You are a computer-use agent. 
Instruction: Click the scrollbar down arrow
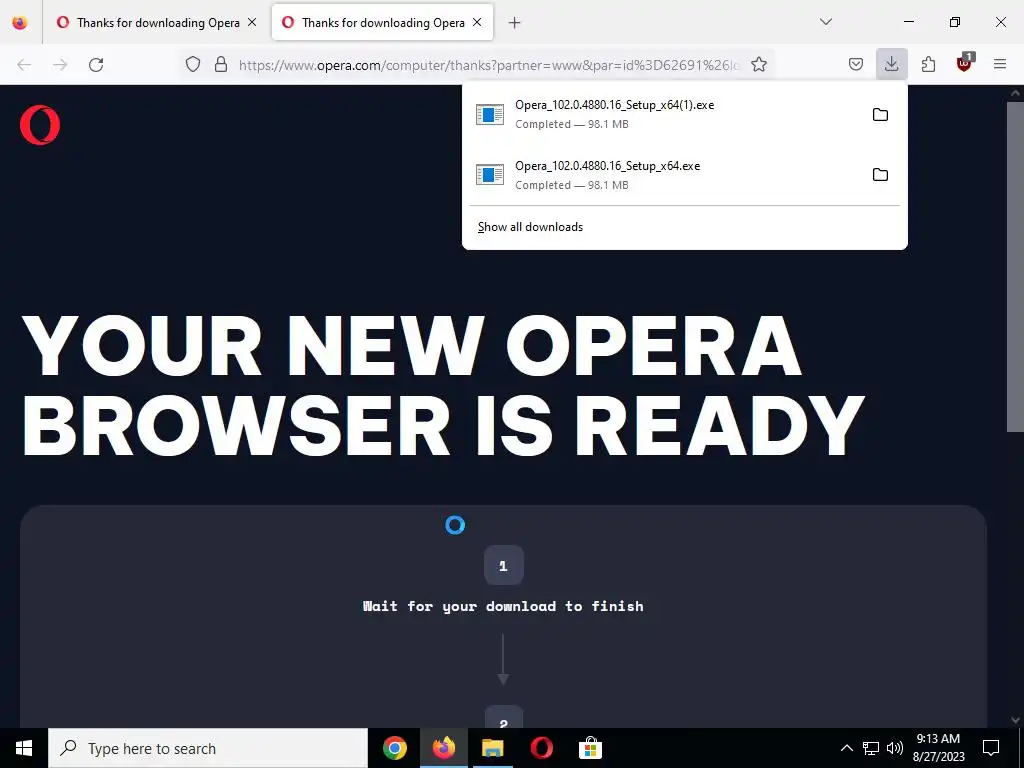pos(1015,720)
